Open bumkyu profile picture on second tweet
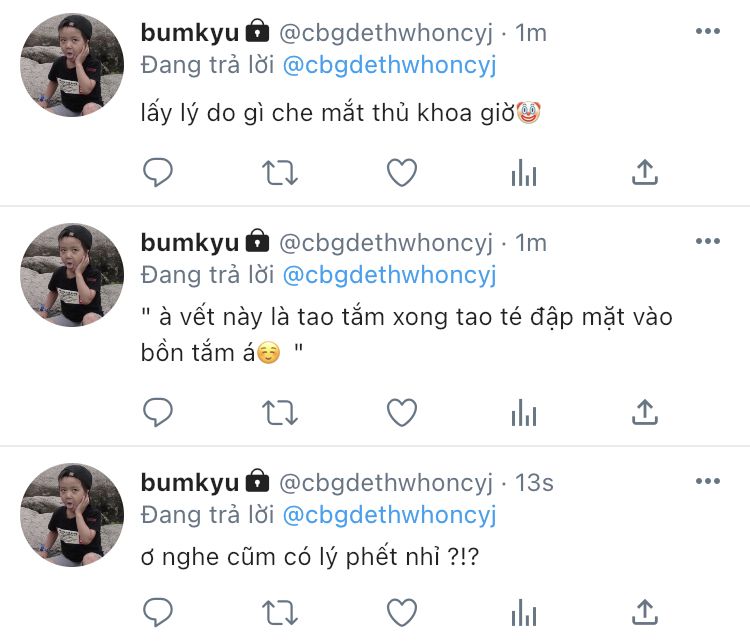 [x=72, y=275]
